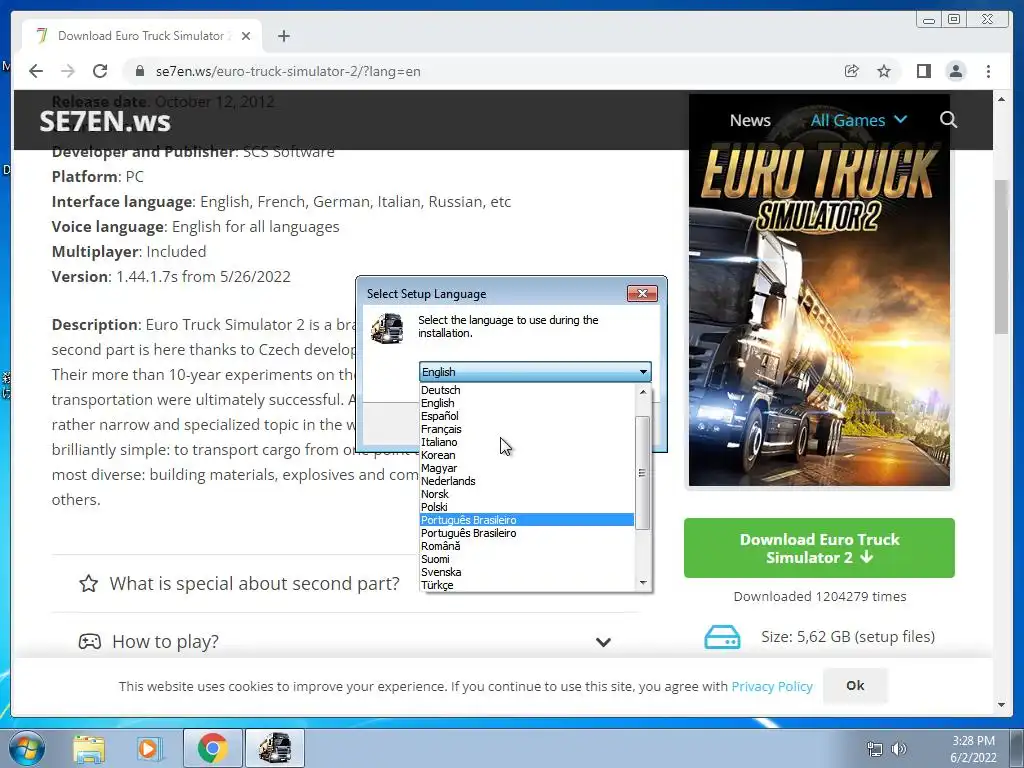Choose Nederlands from the language list
The height and width of the screenshot is (768, 1024).
(x=526, y=481)
